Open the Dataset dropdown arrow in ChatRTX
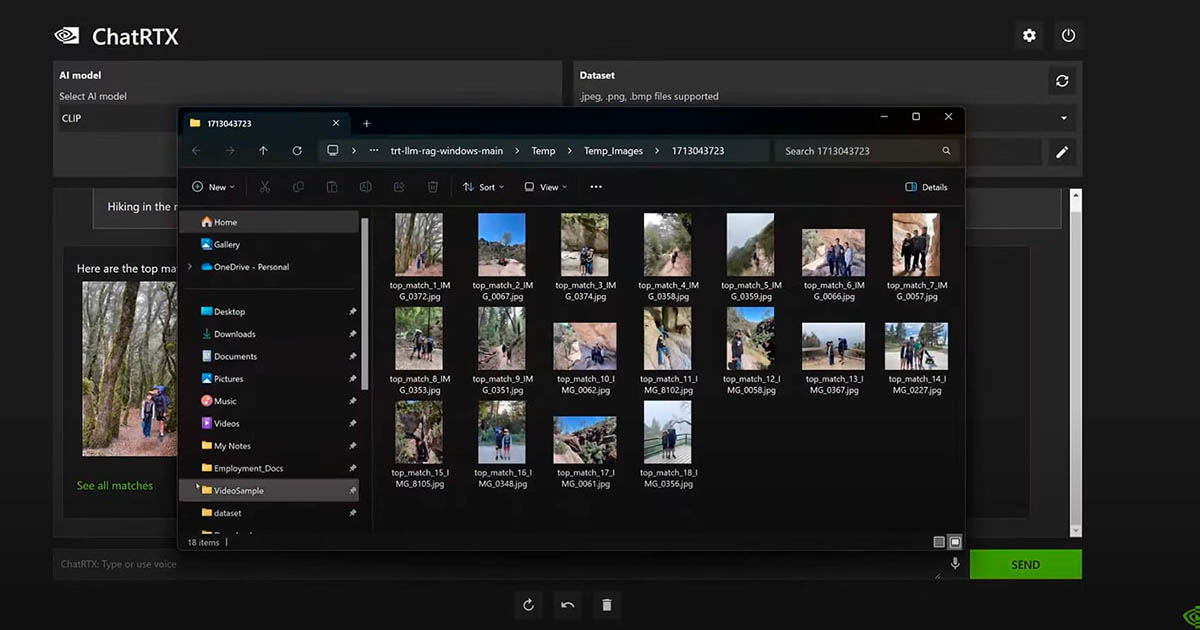Screen dimensions: 1200x630 pyautogui.click(x=1064, y=118)
